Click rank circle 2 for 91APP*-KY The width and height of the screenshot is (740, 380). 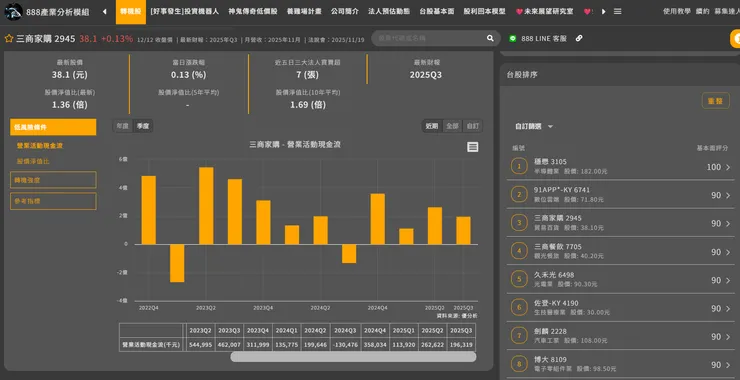pyautogui.click(x=519, y=194)
